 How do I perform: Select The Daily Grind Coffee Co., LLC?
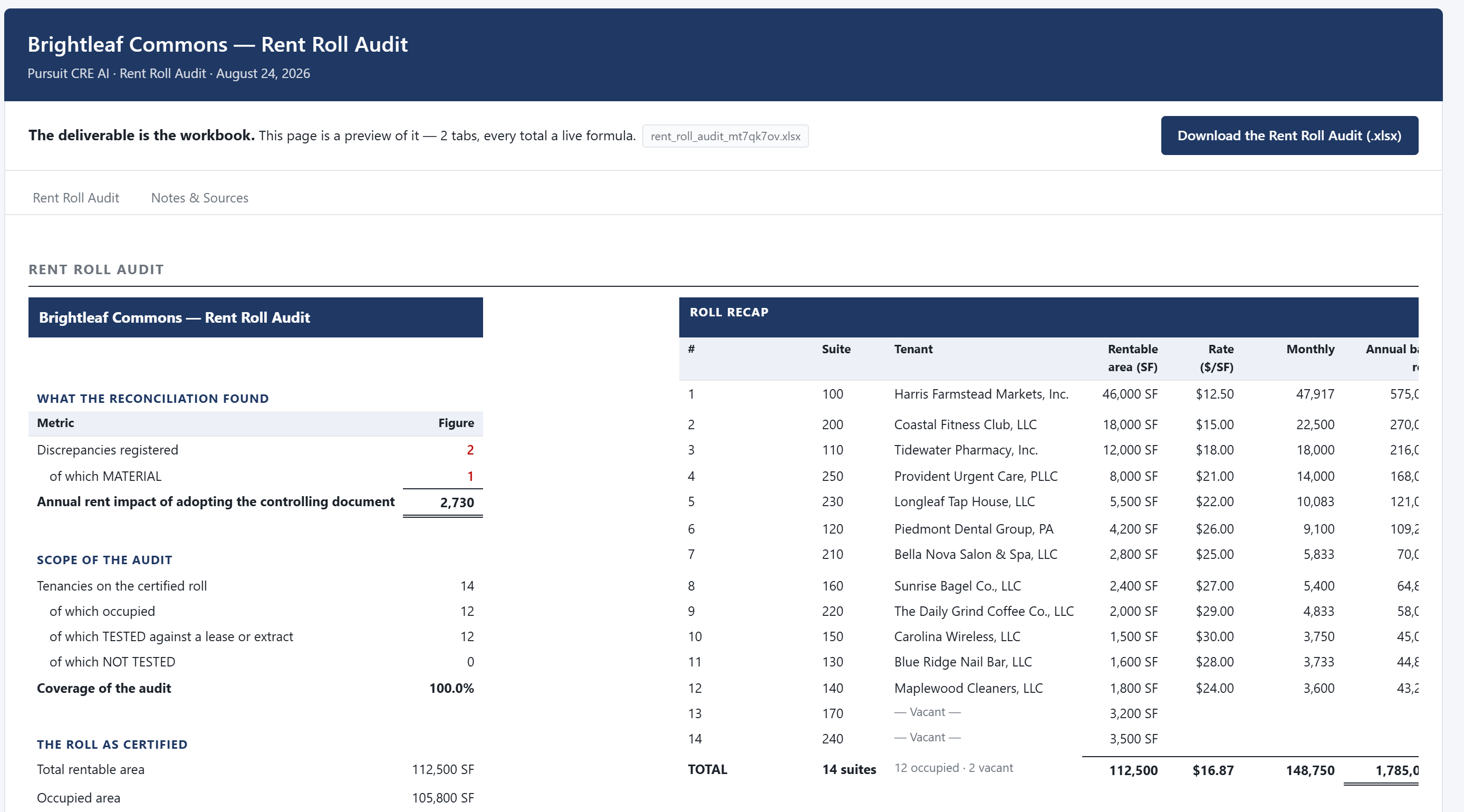click(x=984, y=611)
